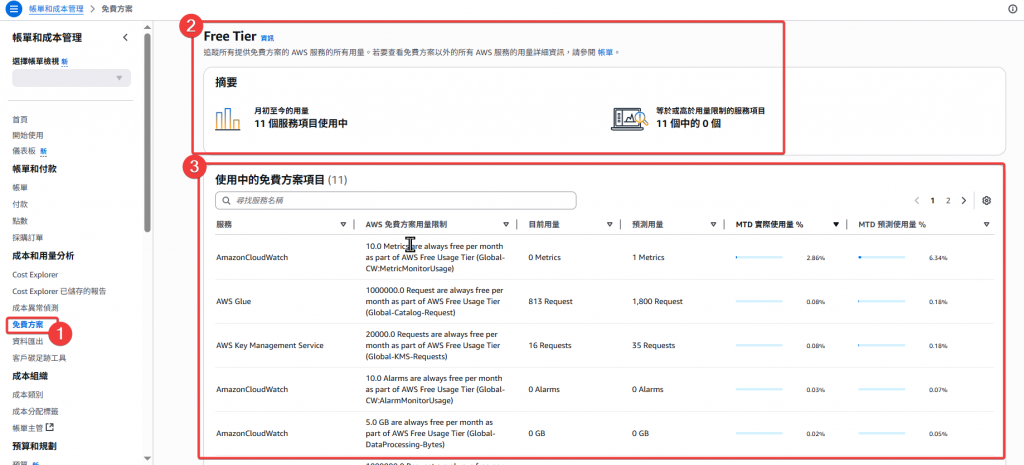
Task: Click the 813 Request current usage
Action: (551, 302)
